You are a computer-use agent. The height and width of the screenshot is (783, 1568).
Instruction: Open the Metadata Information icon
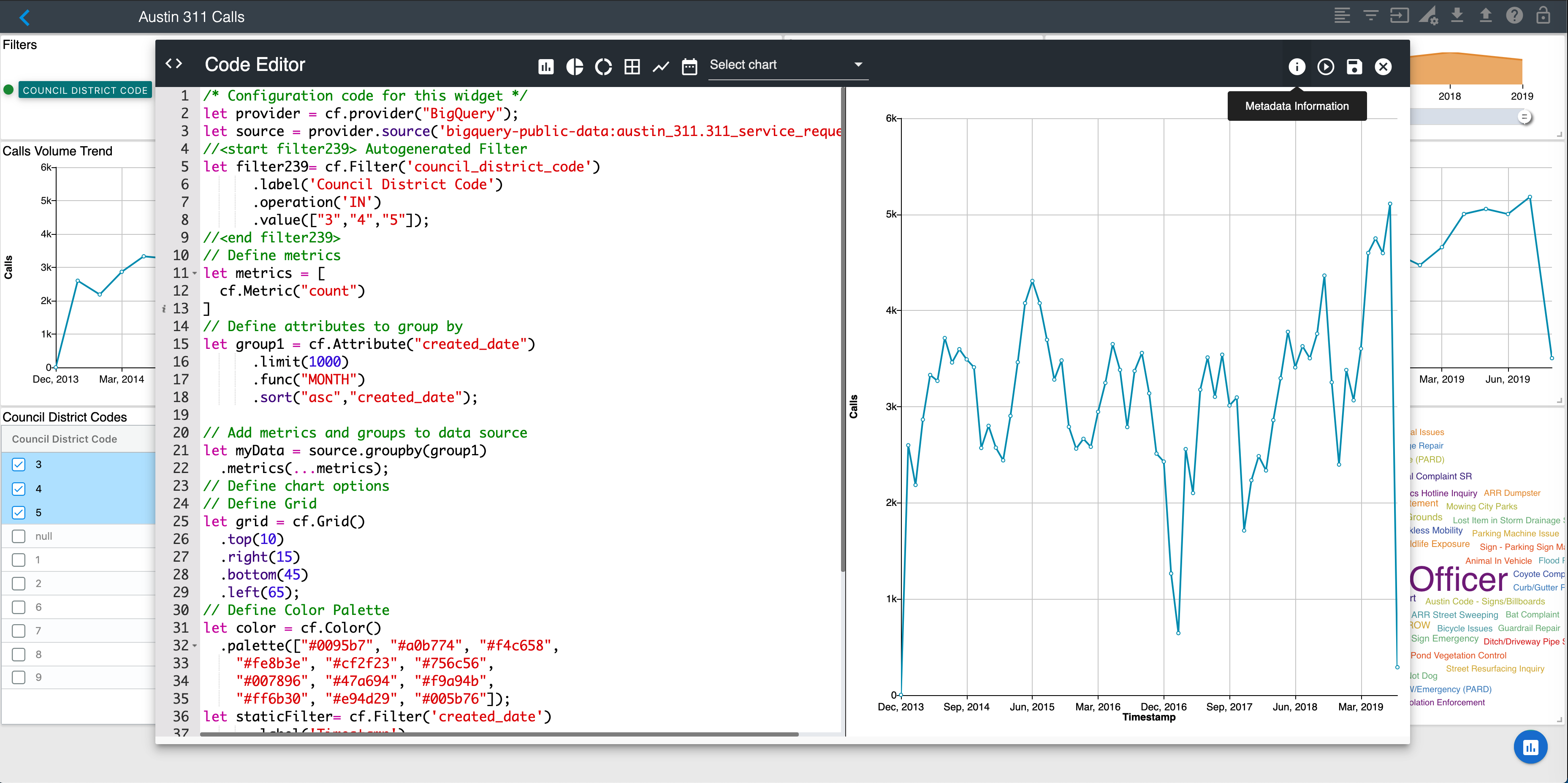pyautogui.click(x=1297, y=66)
